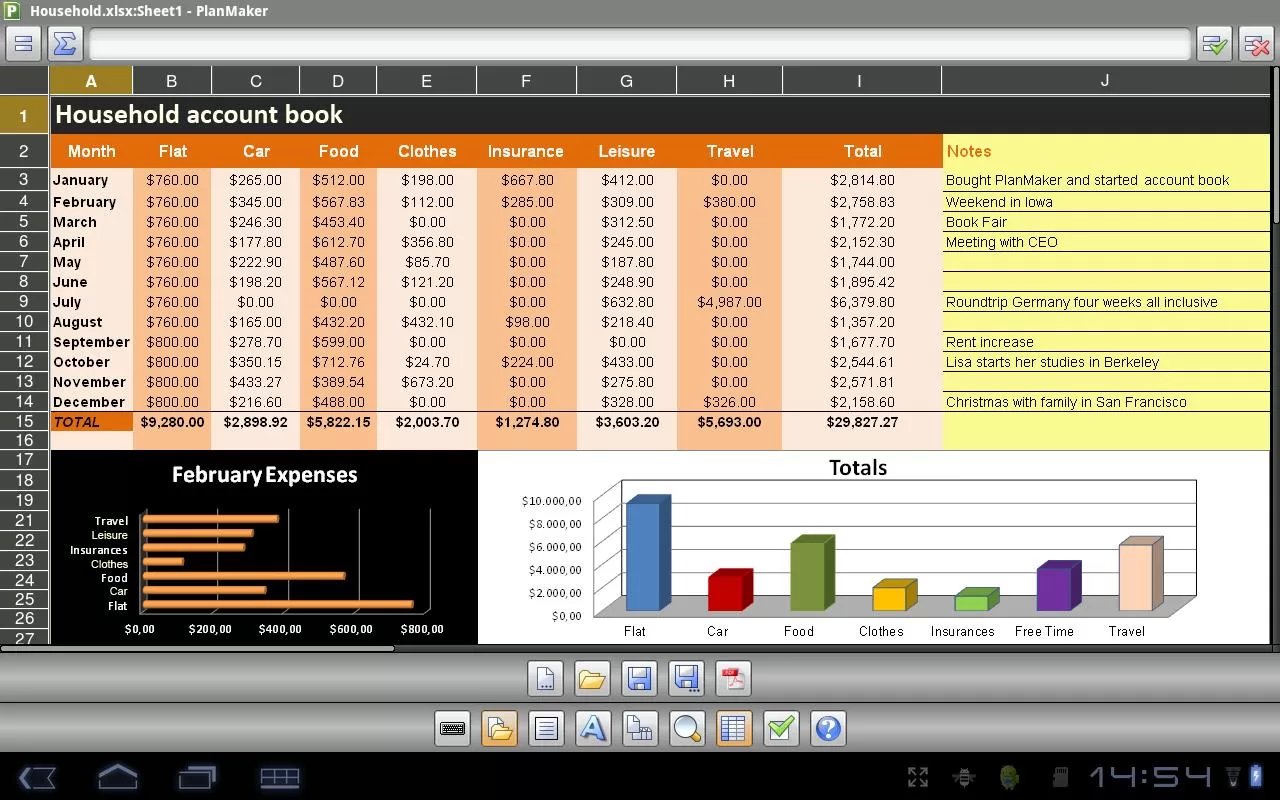Screen dimensions: 1280x800
Task: Open the Find tool
Action: 686,728
